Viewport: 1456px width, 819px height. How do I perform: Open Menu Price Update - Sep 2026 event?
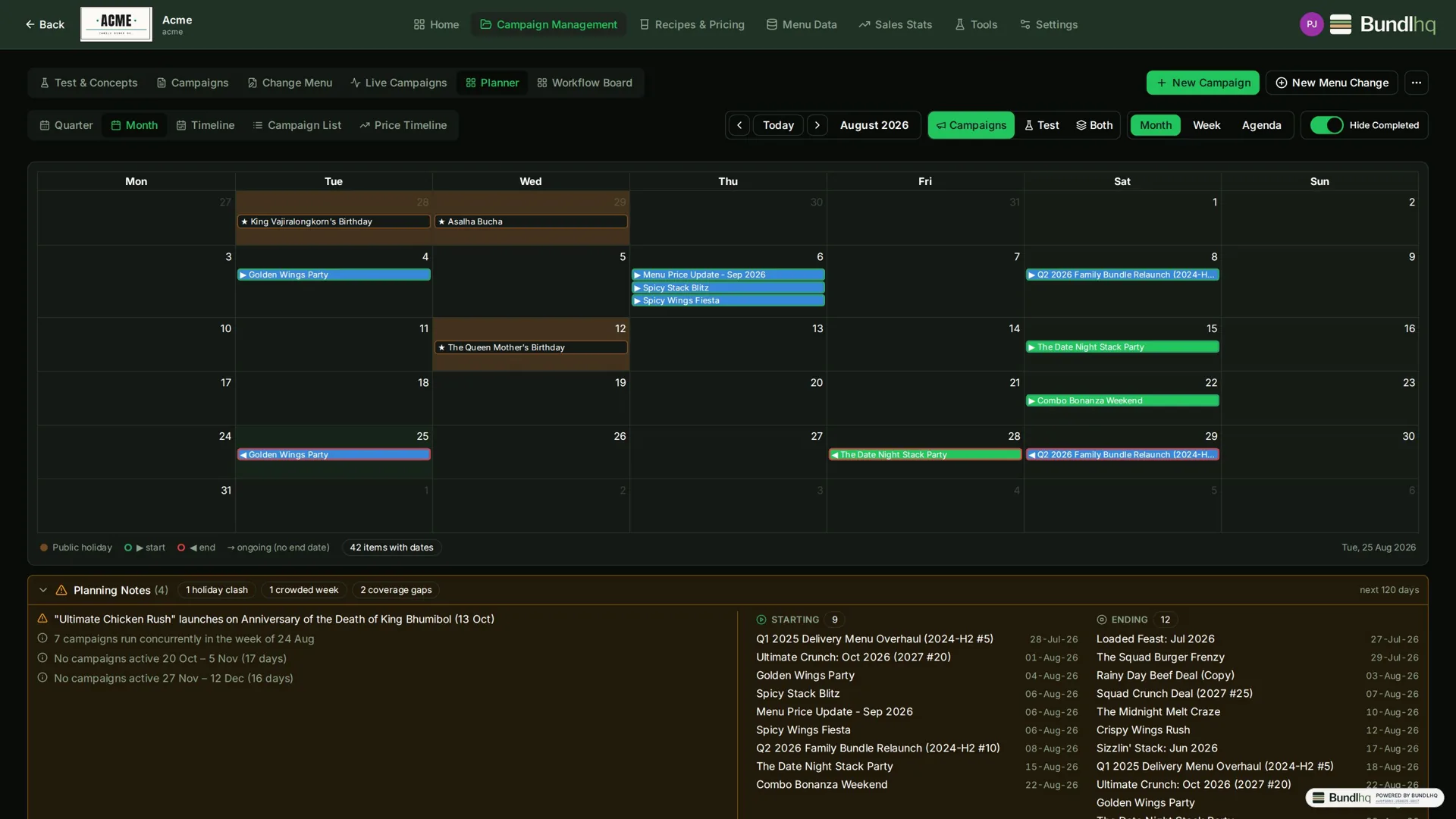pyautogui.click(x=728, y=275)
